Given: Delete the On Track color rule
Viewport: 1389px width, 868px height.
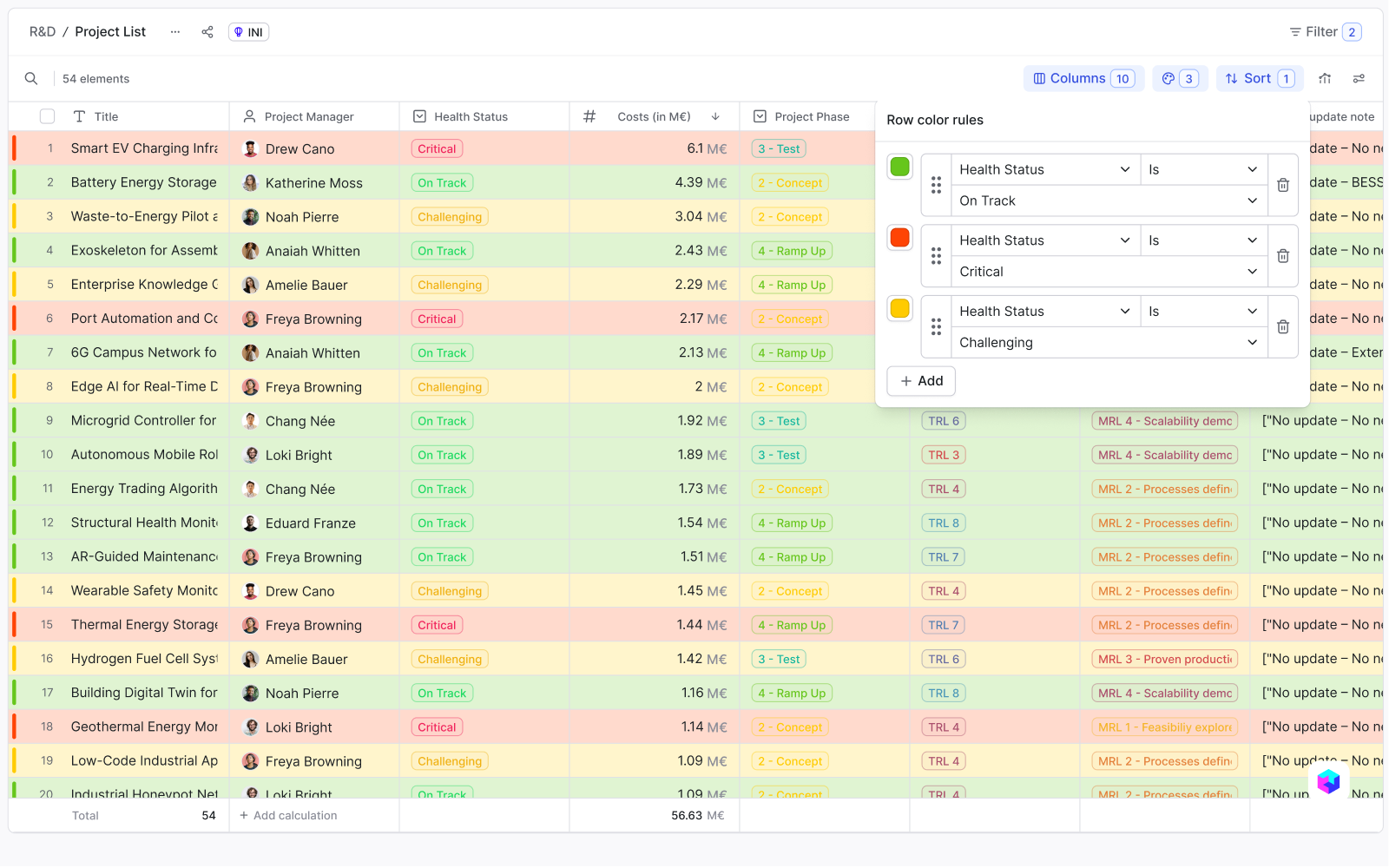Looking at the screenshot, I should [1283, 185].
